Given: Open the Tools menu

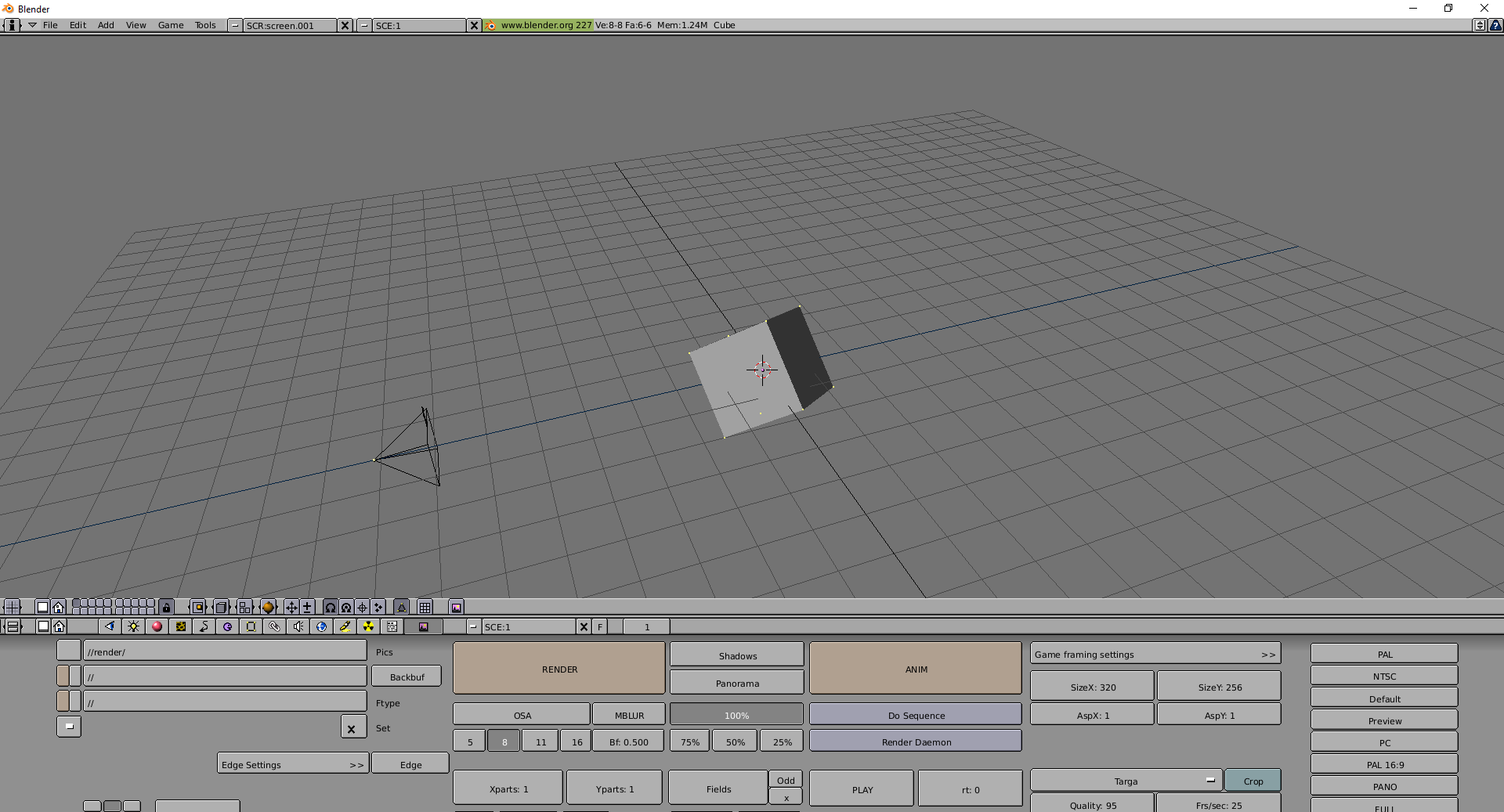Looking at the screenshot, I should click(x=205, y=25).
